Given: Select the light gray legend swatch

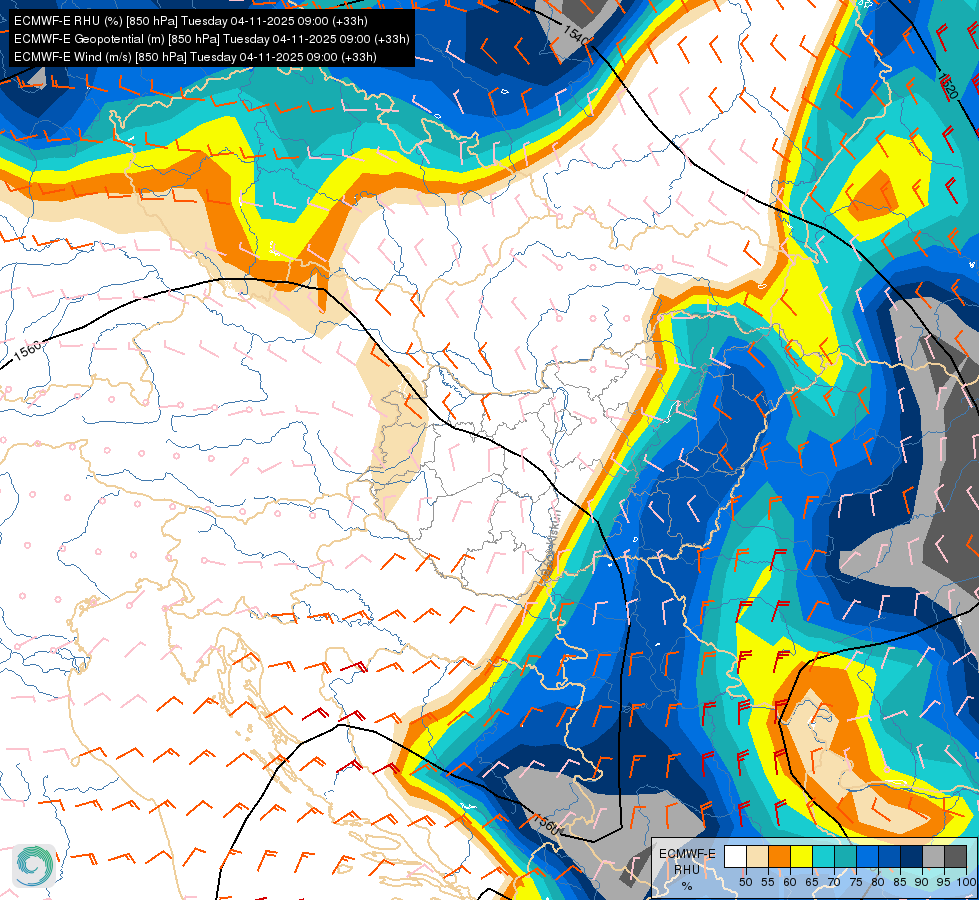Looking at the screenshot, I should pyautogui.click(x=934, y=856).
